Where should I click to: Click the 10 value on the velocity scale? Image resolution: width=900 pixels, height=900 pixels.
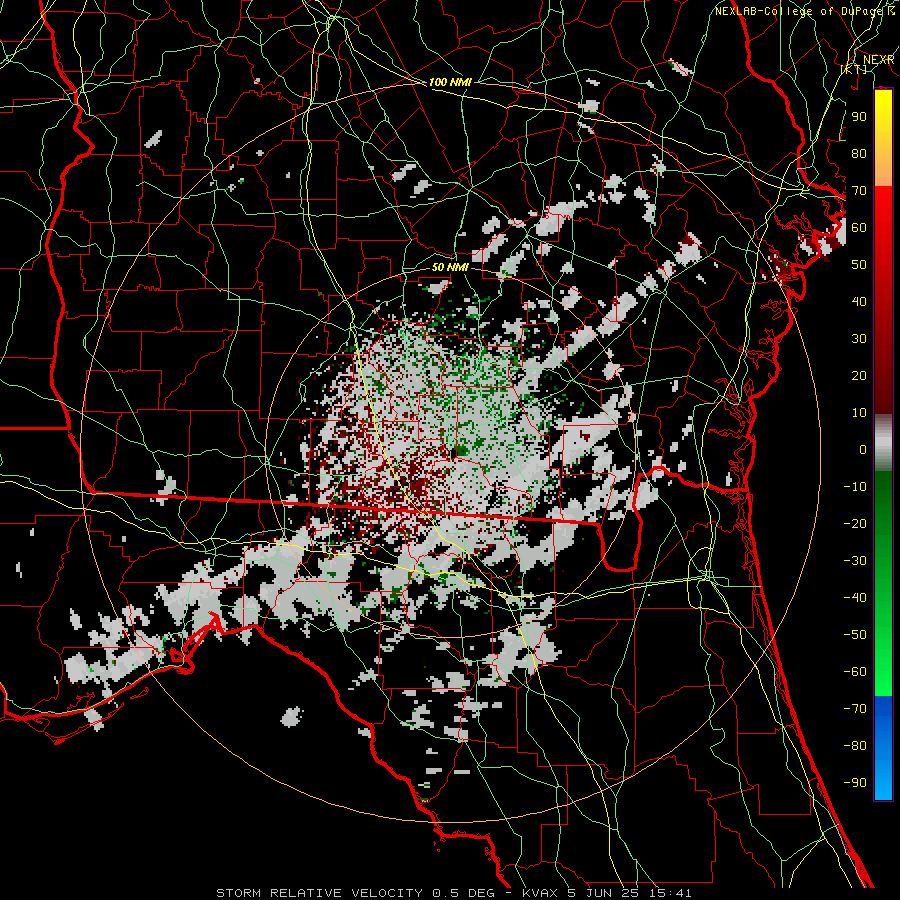point(859,413)
